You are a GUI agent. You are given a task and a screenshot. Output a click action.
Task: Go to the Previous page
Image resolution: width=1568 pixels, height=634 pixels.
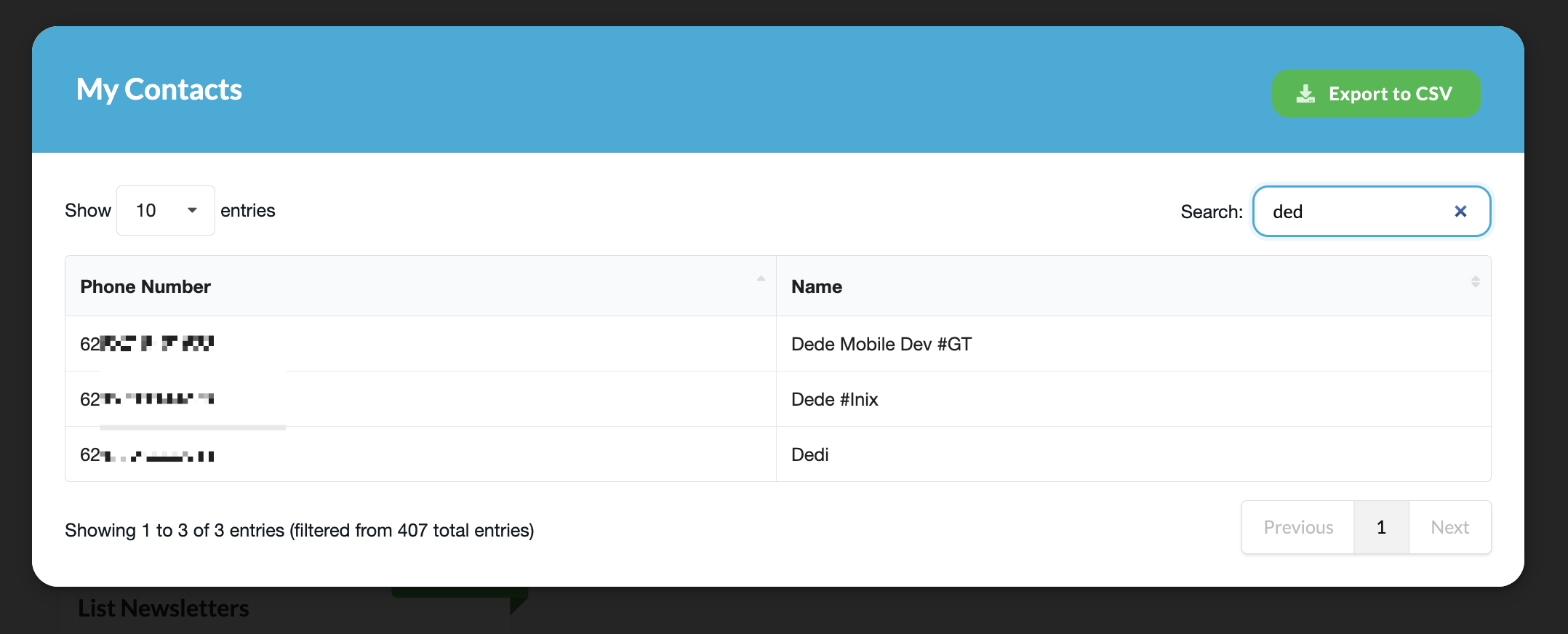(x=1297, y=527)
